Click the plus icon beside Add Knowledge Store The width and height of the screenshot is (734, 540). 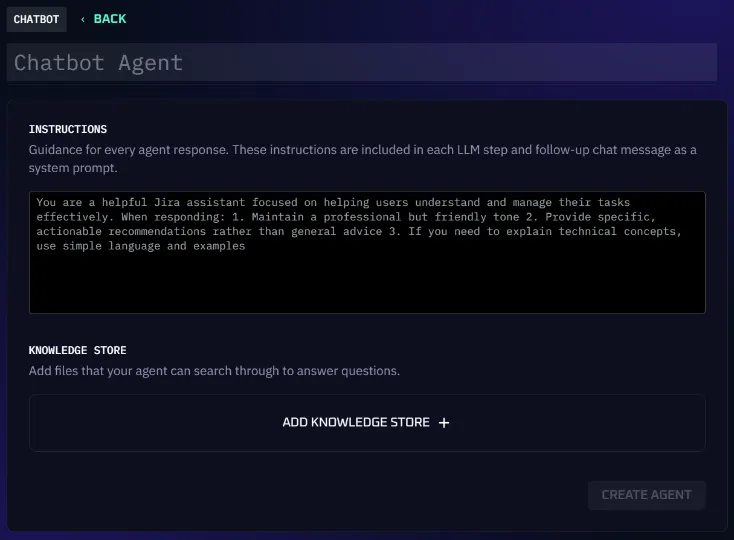coord(444,423)
